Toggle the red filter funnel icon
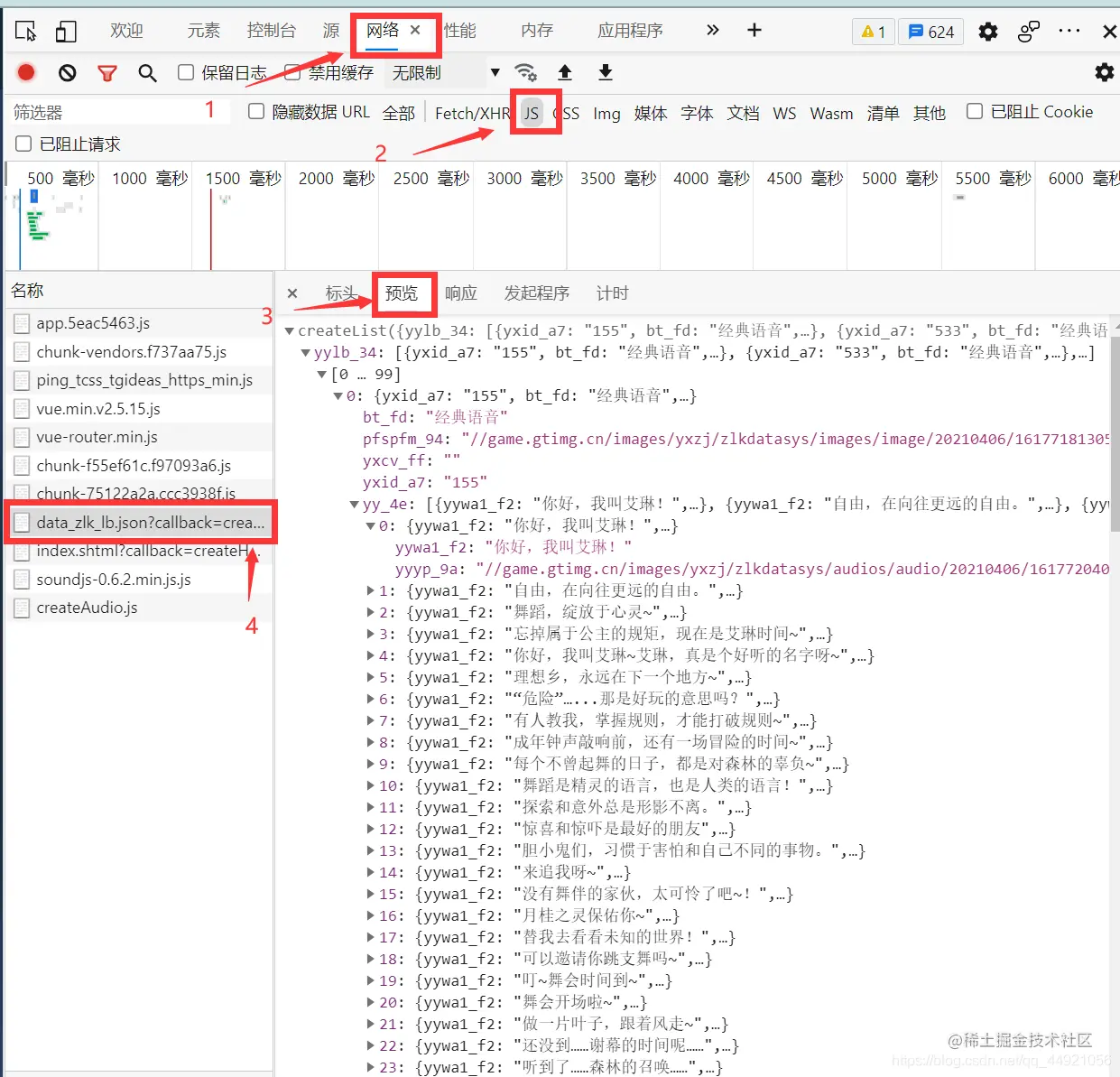The image size is (1120, 1077). 107,72
